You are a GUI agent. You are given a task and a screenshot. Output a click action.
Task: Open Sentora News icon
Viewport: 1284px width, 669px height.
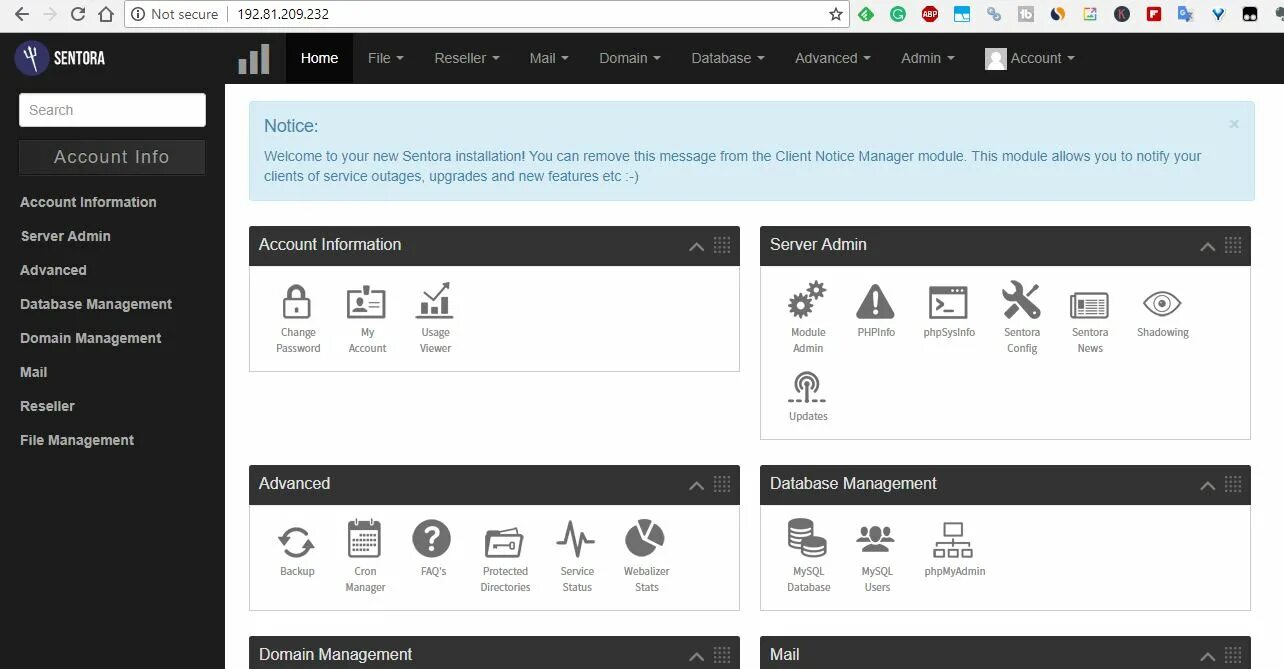coord(1089,304)
